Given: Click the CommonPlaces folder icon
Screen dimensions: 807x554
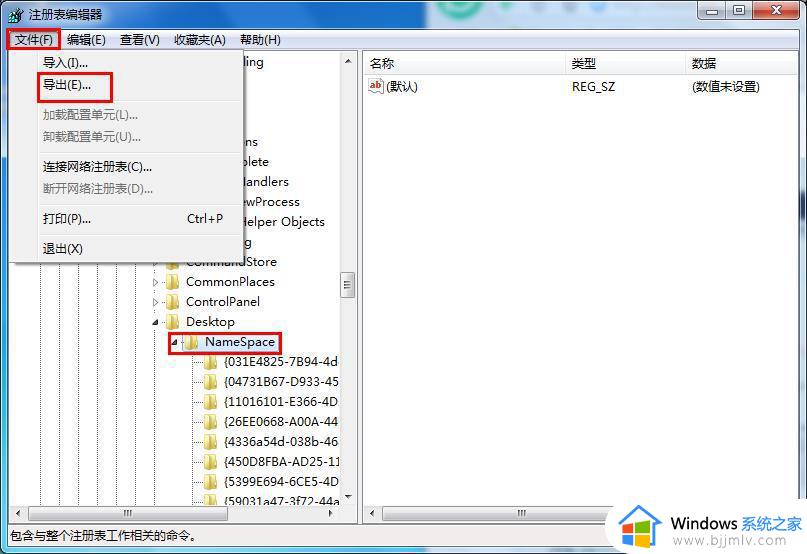Looking at the screenshot, I should pyautogui.click(x=173, y=282).
